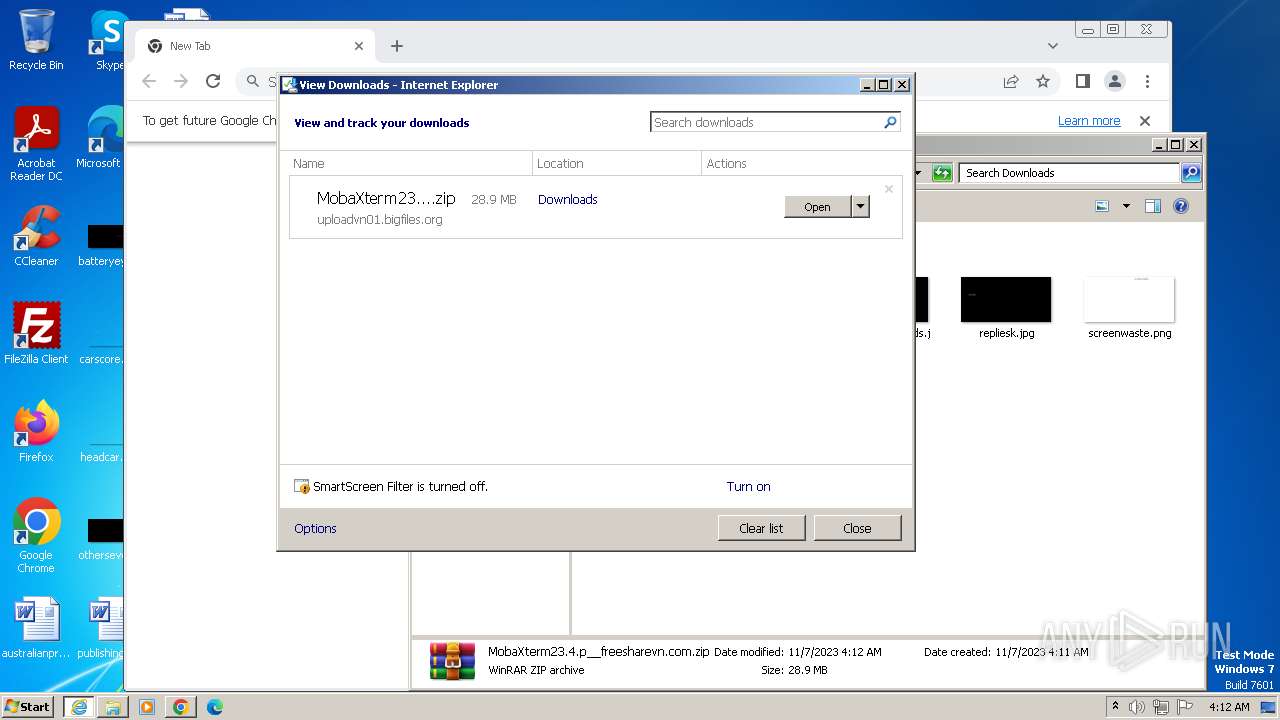Open Chrome from the taskbar

point(180,707)
